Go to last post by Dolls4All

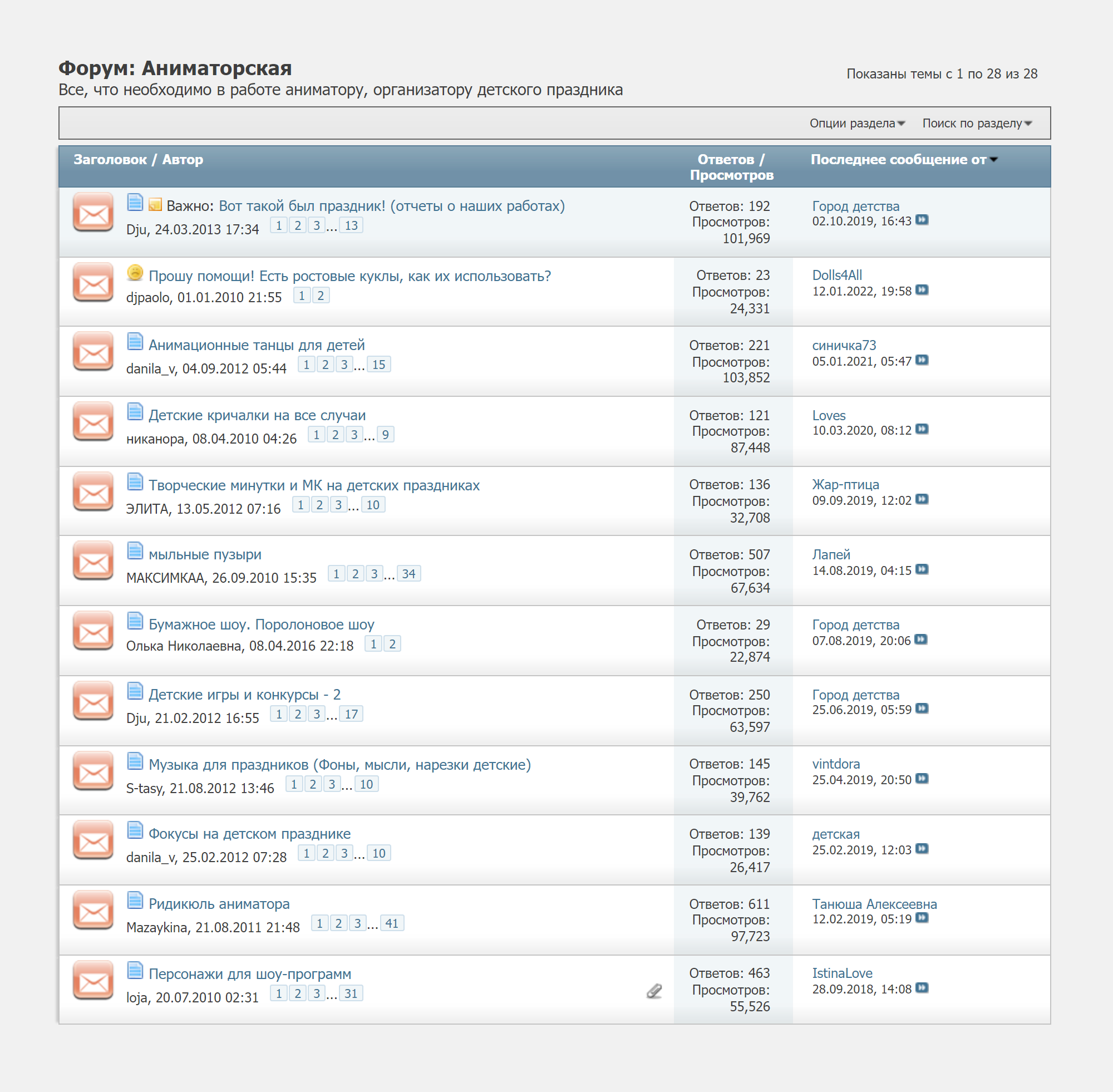tap(922, 290)
